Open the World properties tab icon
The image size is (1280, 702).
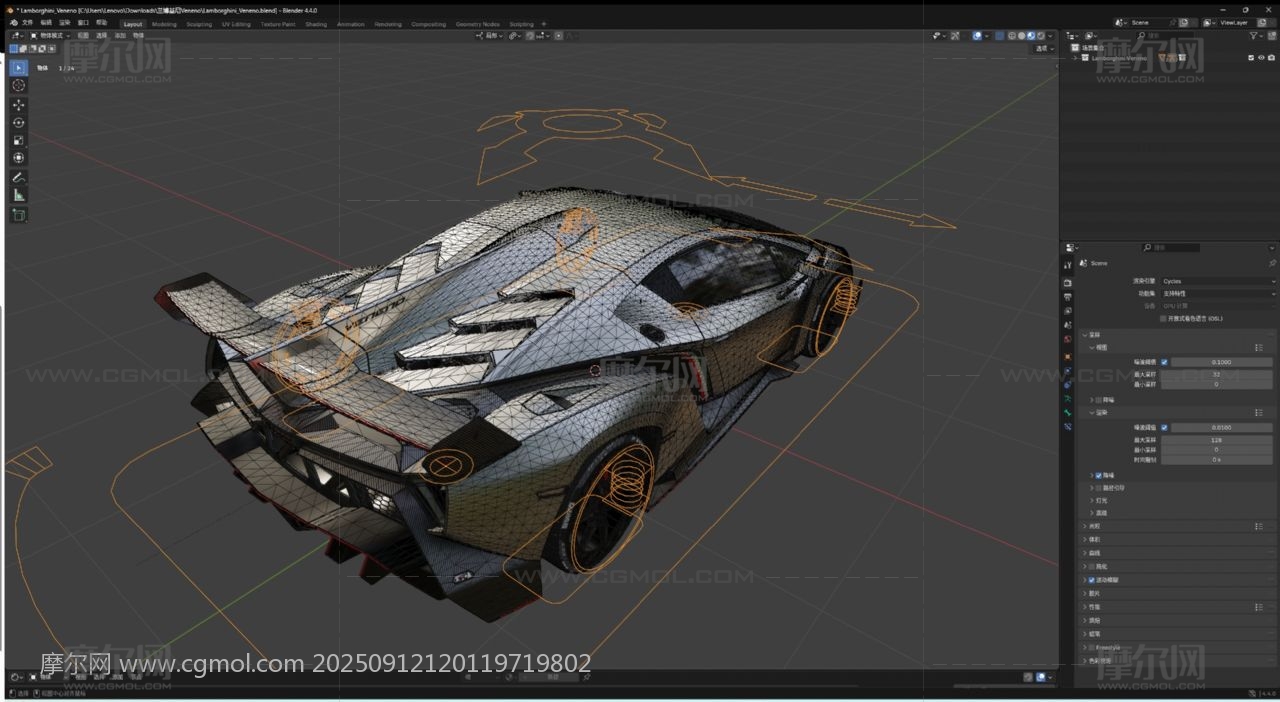point(1068,339)
